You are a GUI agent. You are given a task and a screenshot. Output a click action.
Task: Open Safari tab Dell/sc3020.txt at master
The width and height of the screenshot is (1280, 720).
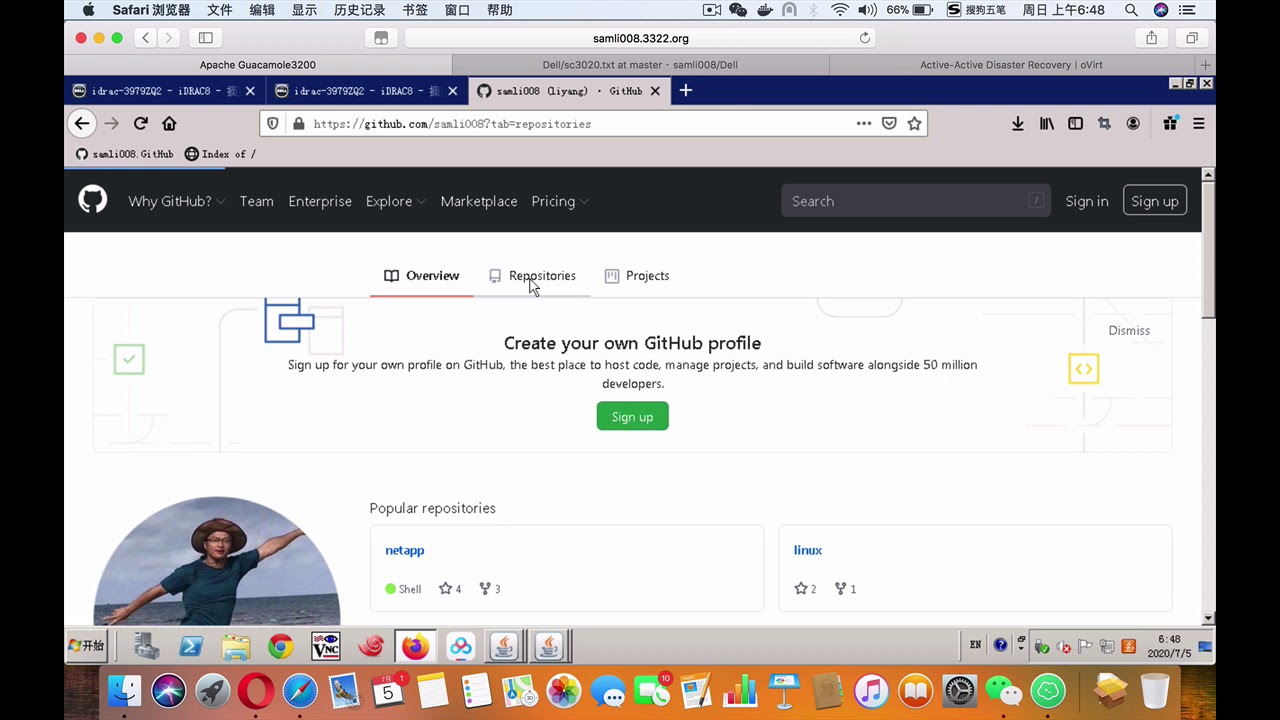[640, 65]
